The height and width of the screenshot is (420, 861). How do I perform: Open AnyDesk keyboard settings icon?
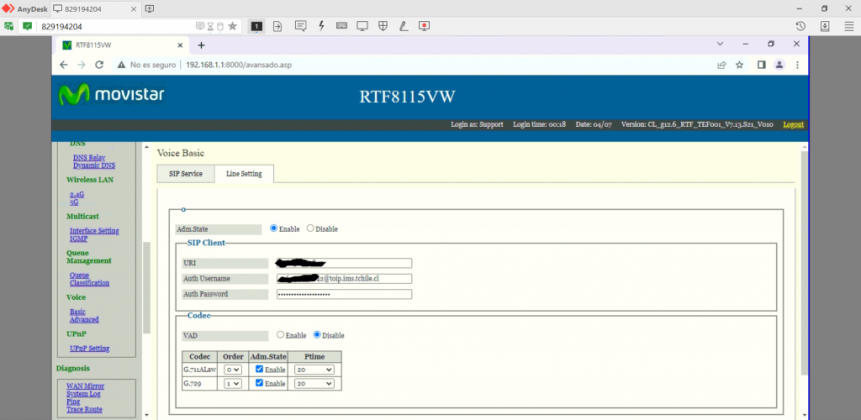pyautogui.click(x=342, y=26)
